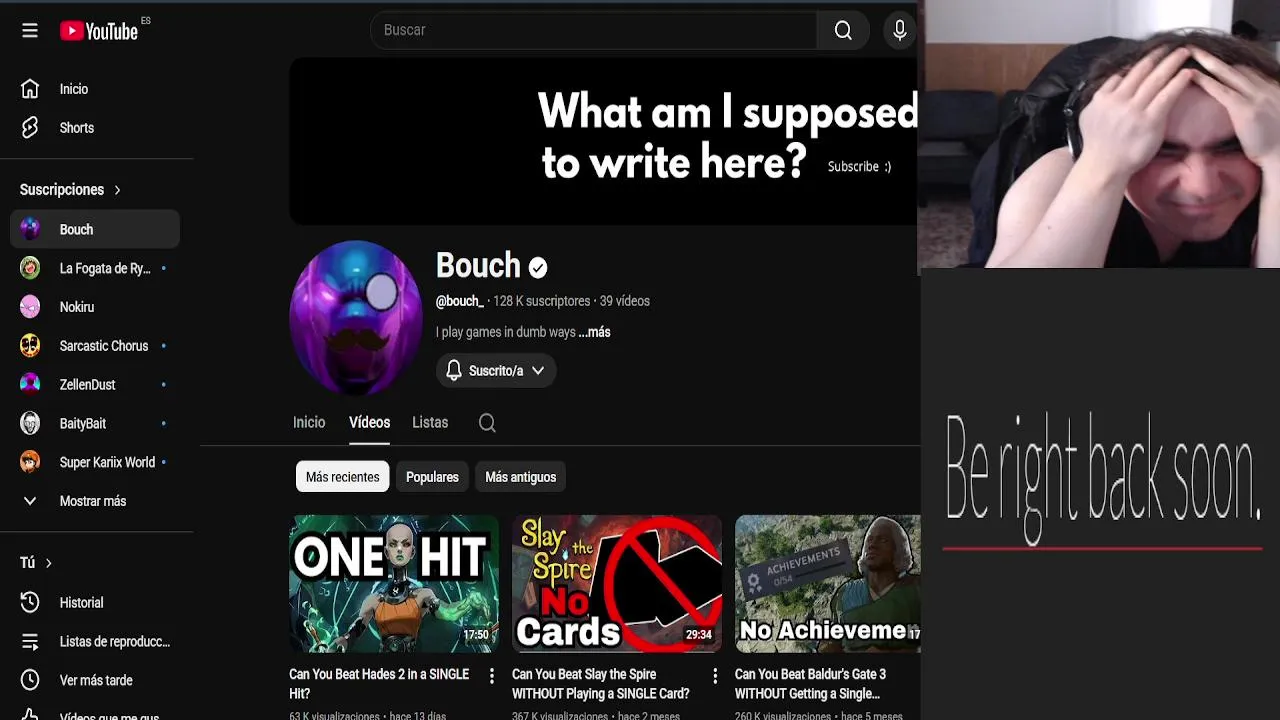Open Sarcastic Chorus channel avatar
Screen dimensions: 1280x720
[x=30, y=346]
